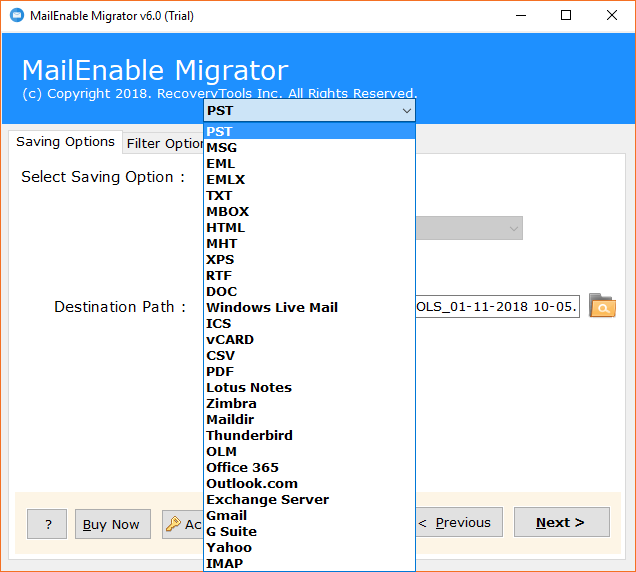
Task: Choose PDF from the dropdown list
Action: [x=309, y=372]
